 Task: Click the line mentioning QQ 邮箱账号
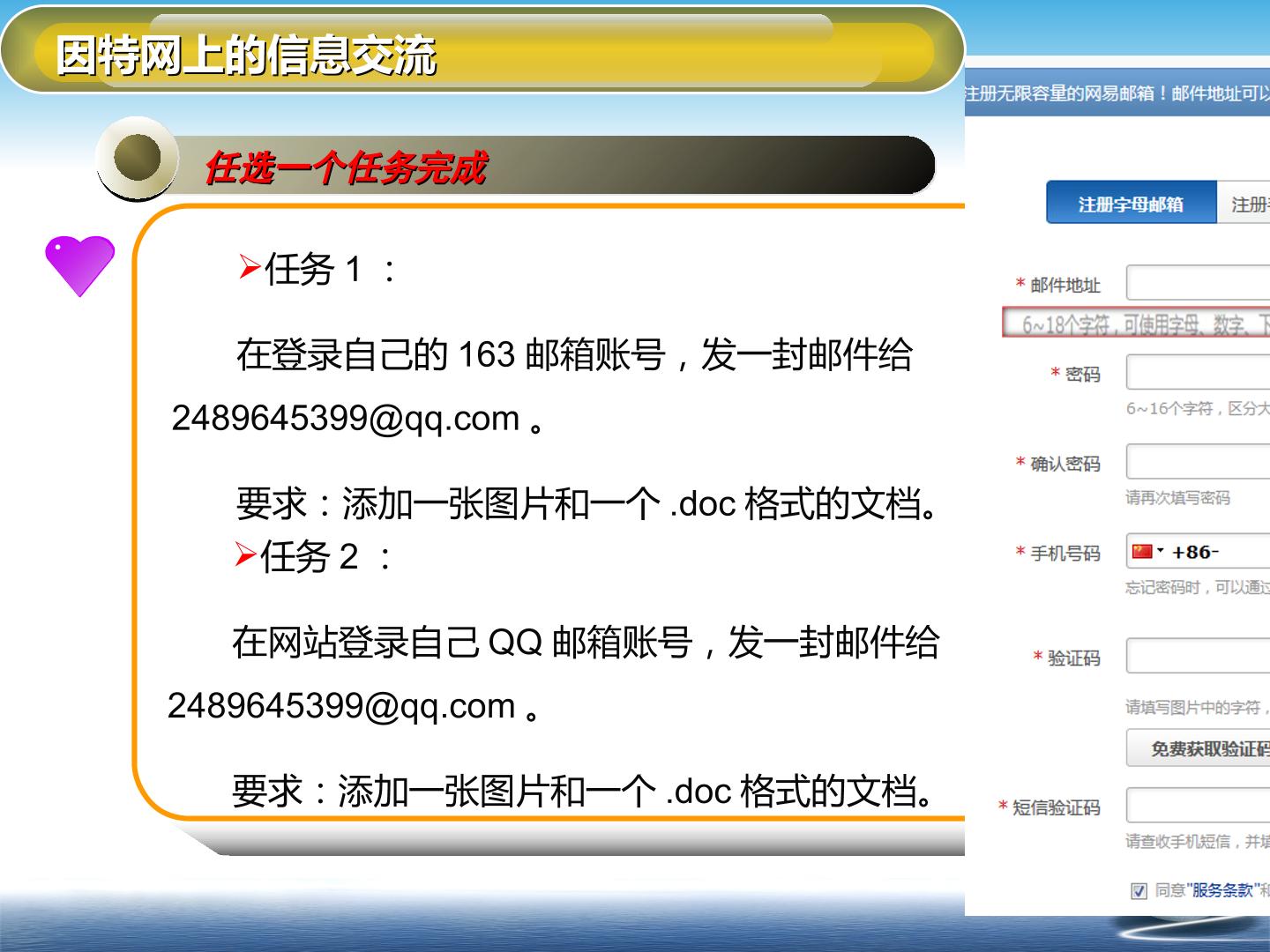pos(586,642)
